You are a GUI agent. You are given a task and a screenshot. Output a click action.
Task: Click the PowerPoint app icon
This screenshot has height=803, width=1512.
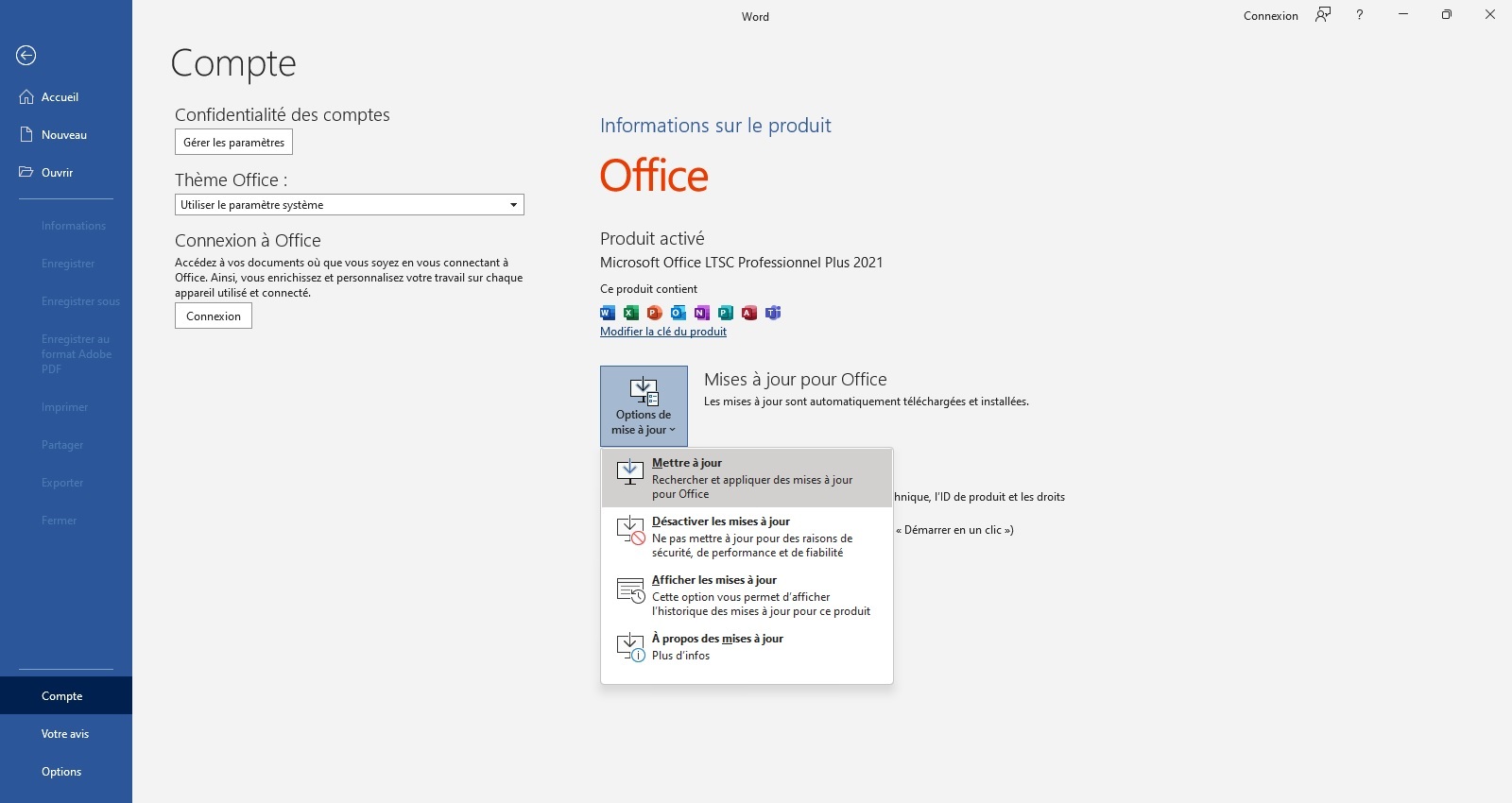tap(655, 313)
